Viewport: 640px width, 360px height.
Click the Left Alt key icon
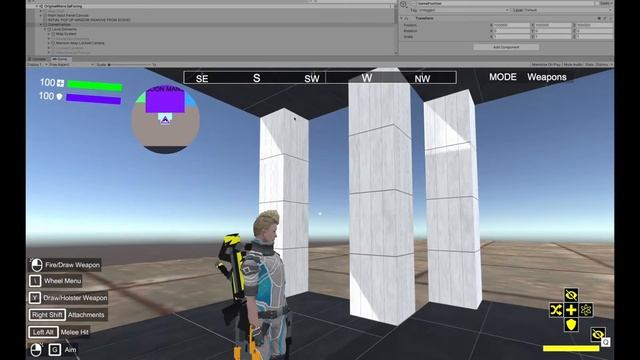point(43,332)
